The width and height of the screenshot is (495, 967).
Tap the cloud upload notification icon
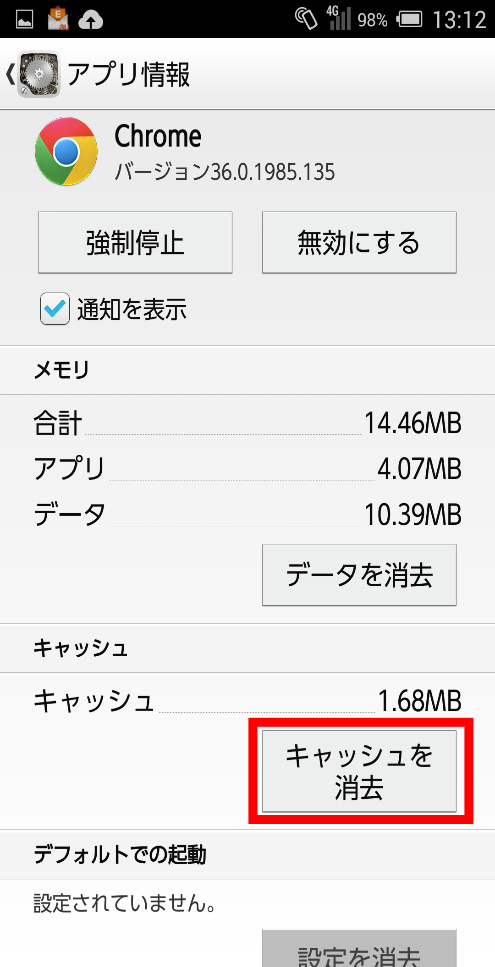tap(91, 21)
